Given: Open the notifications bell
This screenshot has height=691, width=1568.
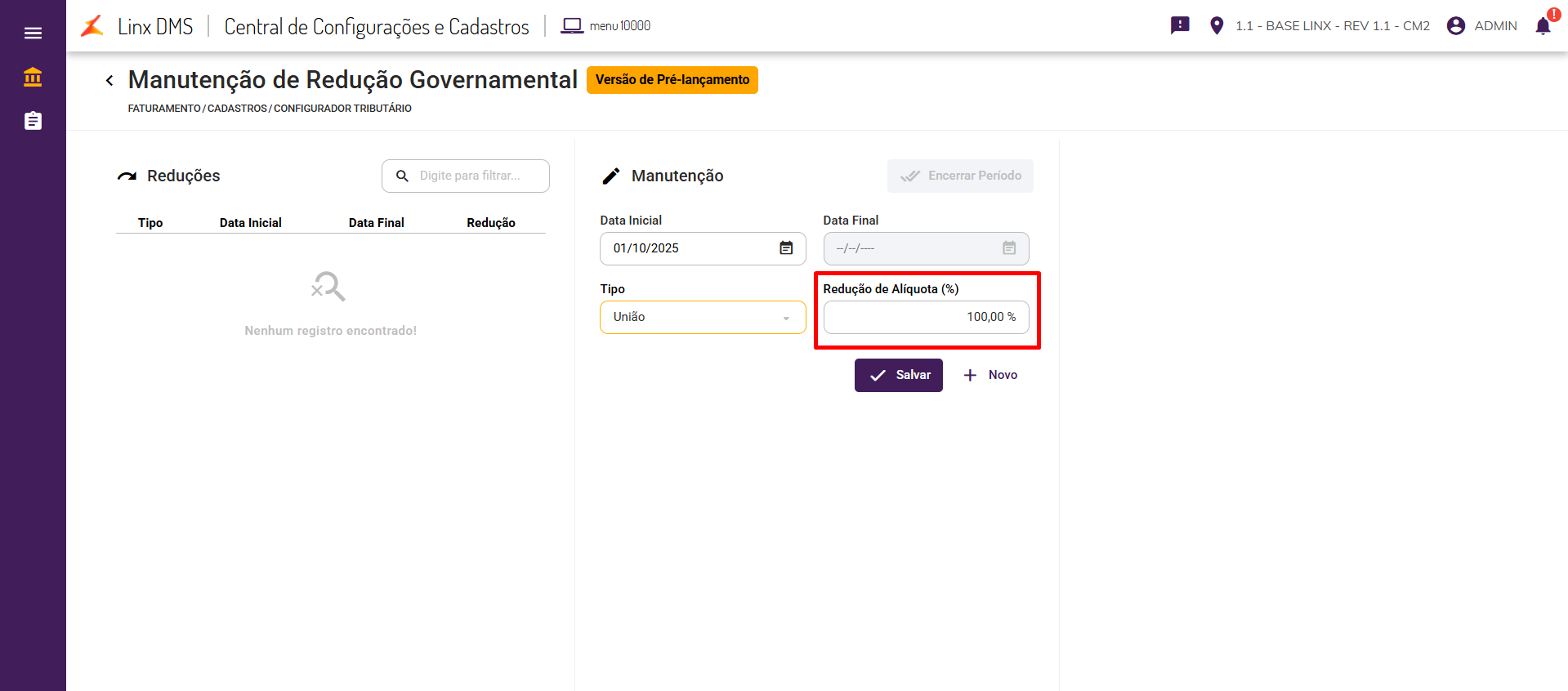Looking at the screenshot, I should pos(1543,26).
